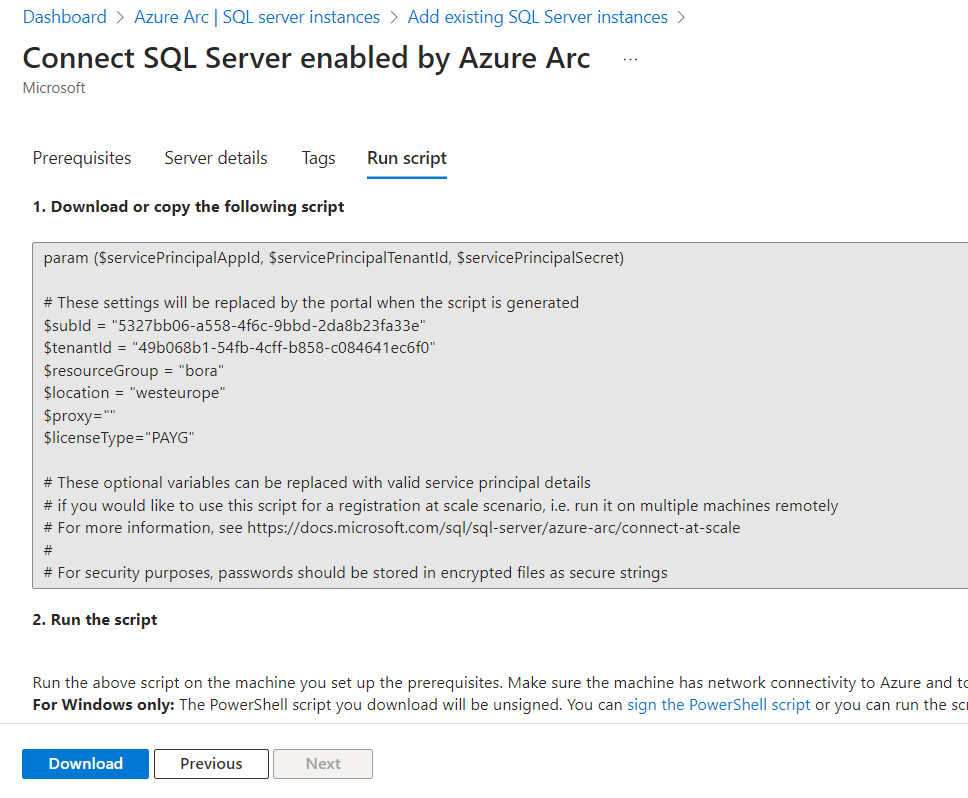Follow the 'sign the PowerShell script' link
Viewport: 968px width, 798px height.
pyautogui.click(x=718, y=704)
